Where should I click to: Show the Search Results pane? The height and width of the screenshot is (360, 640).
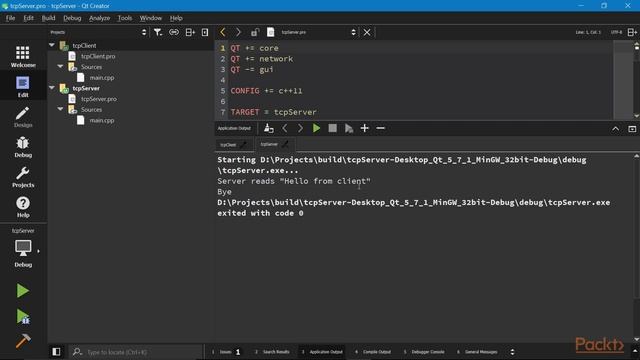273,351
